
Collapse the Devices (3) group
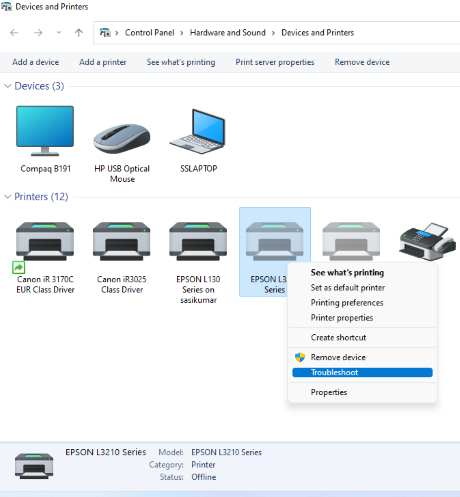7,86
